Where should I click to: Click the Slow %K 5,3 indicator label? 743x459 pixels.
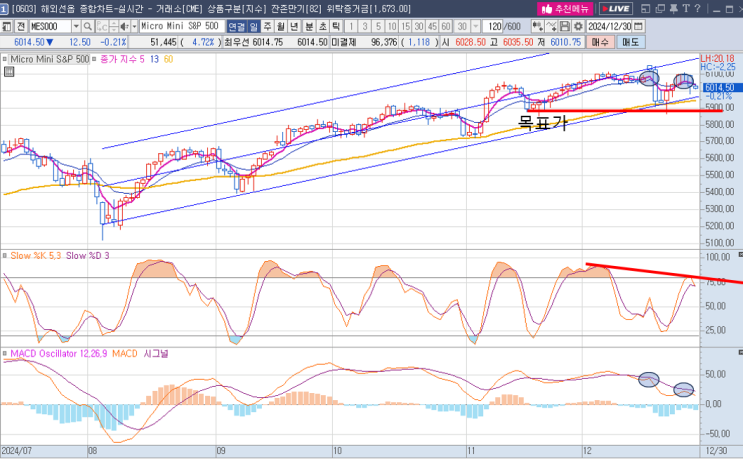pyautogui.click(x=36, y=256)
